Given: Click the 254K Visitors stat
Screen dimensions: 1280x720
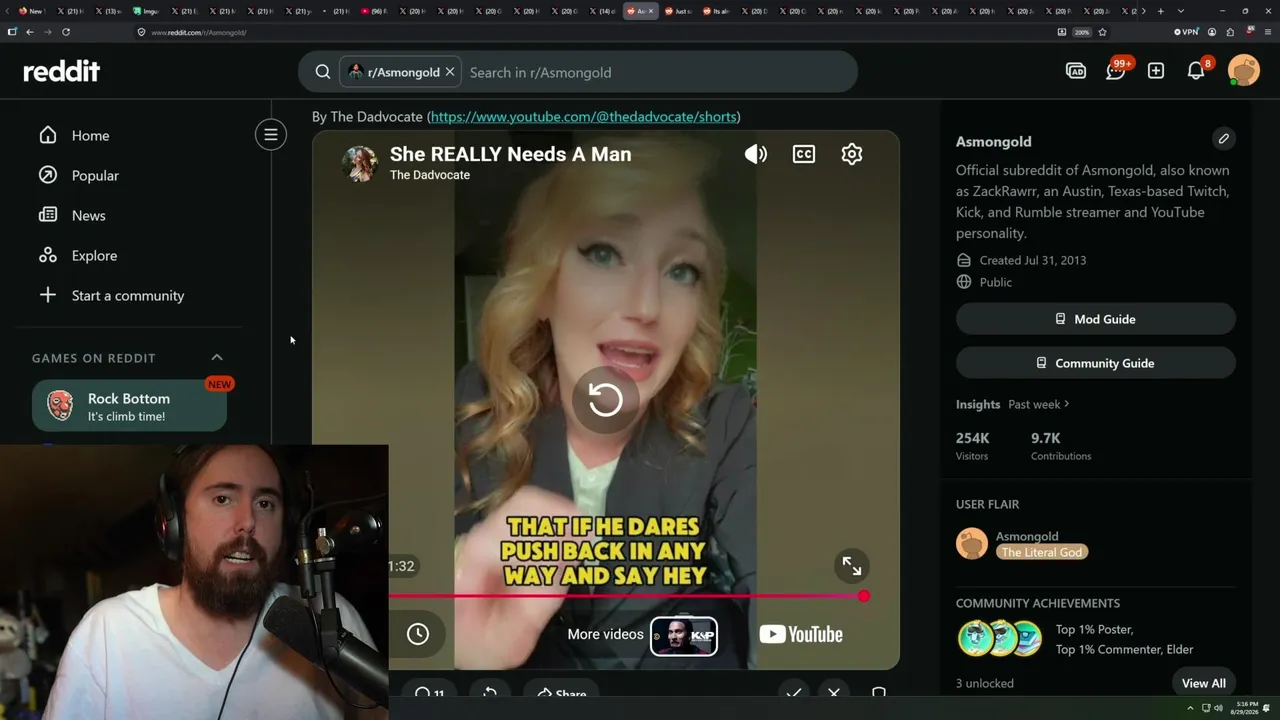Looking at the screenshot, I should point(973,446).
